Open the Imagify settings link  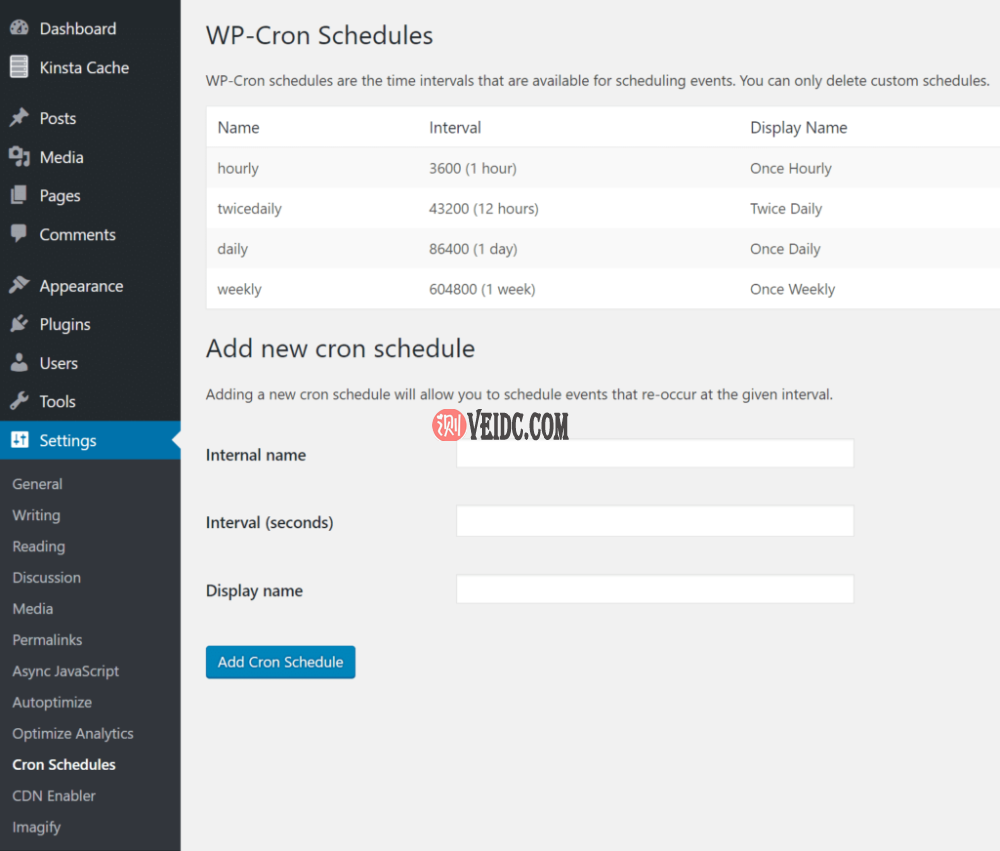36,827
